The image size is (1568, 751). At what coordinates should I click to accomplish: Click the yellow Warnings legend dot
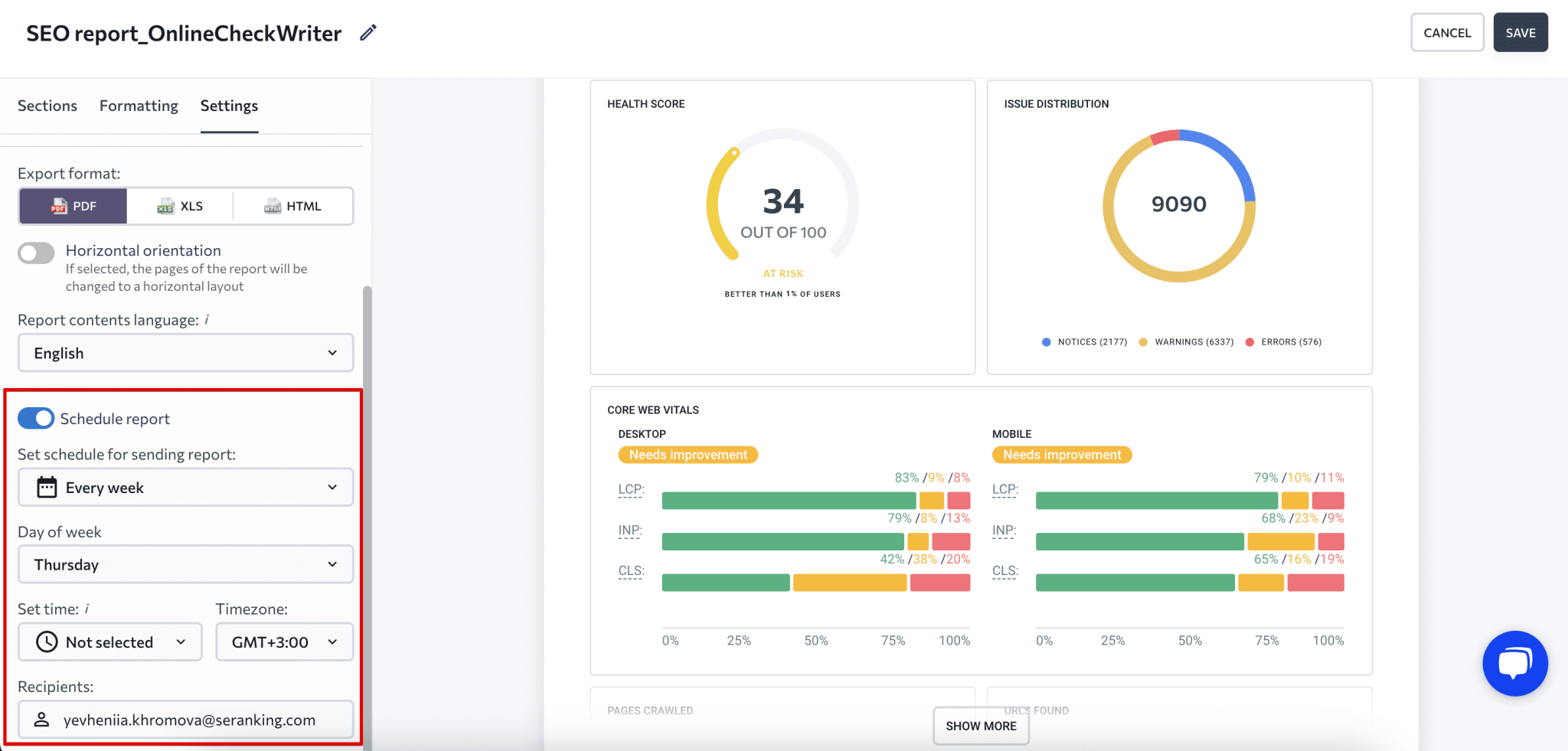[1143, 342]
